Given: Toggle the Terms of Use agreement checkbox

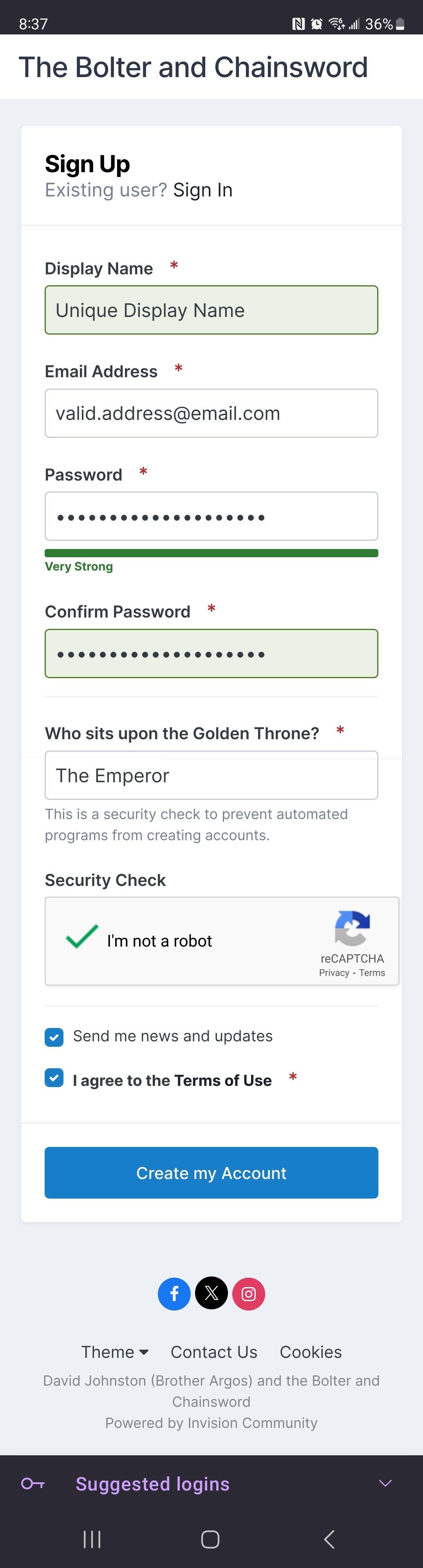Looking at the screenshot, I should 54,1078.
